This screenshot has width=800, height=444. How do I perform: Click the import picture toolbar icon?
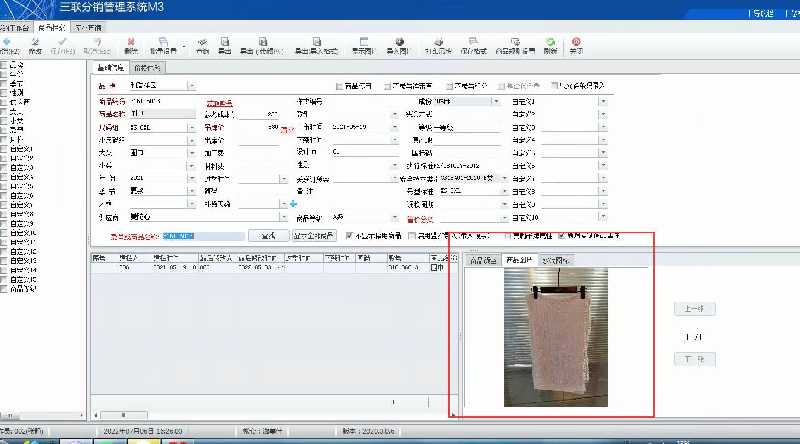397,43
